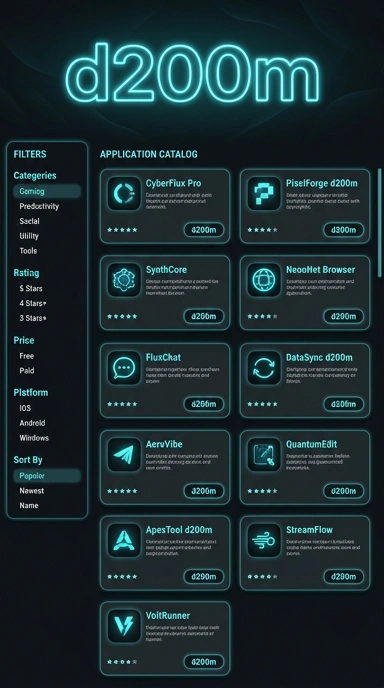This screenshot has width=384, height=688.
Task: Click the StreamFlow price button
Action: [344, 576]
